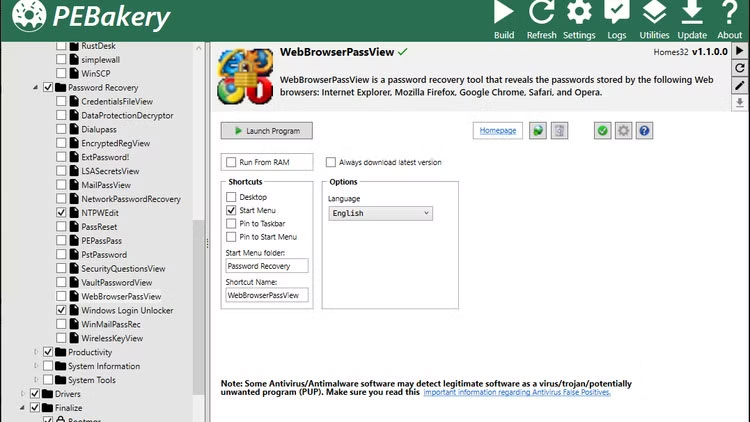The image size is (750, 422).
Task: Click the WebBrowserPassView logo image
Action: (x=245, y=77)
